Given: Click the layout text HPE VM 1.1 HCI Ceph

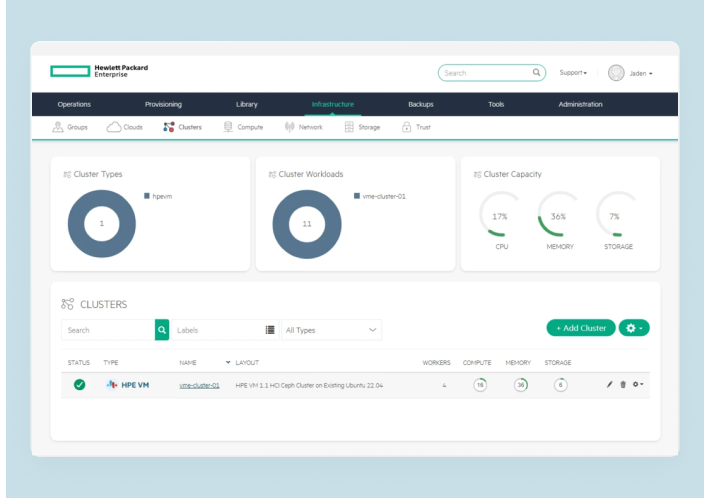Looking at the screenshot, I should [x=309, y=385].
